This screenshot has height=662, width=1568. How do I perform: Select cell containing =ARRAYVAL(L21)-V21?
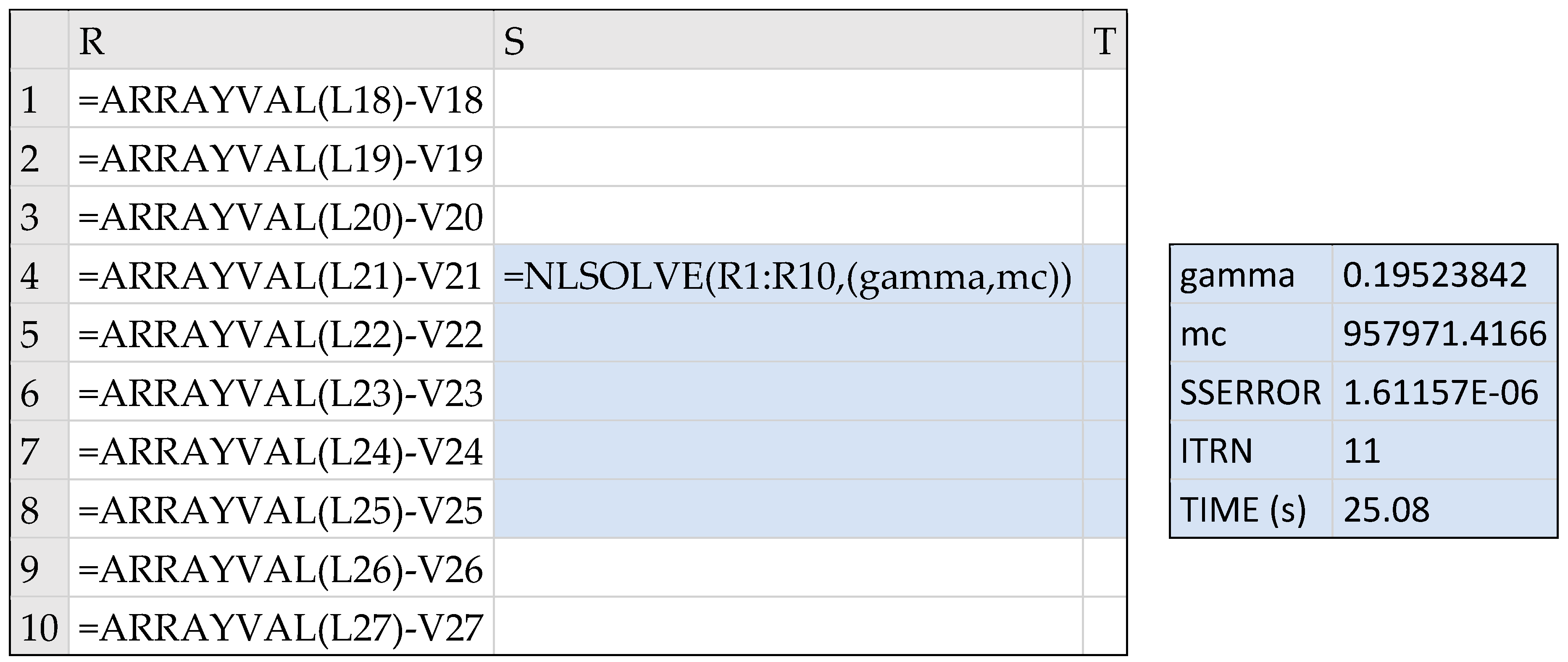pyautogui.click(x=281, y=275)
